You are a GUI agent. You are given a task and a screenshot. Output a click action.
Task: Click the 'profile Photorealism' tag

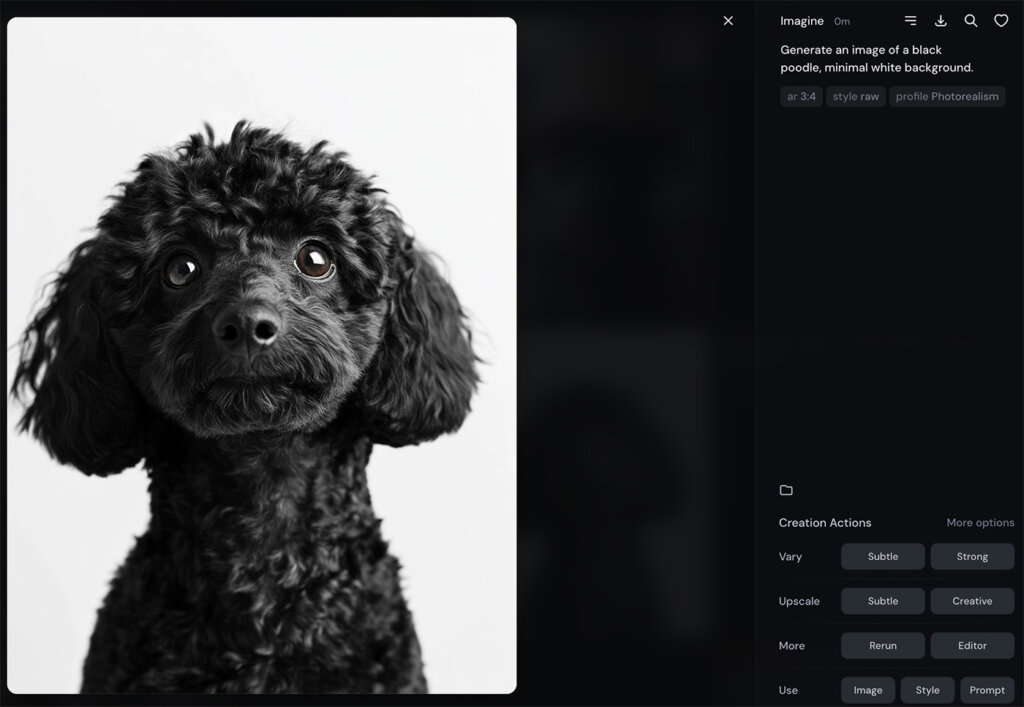947,97
